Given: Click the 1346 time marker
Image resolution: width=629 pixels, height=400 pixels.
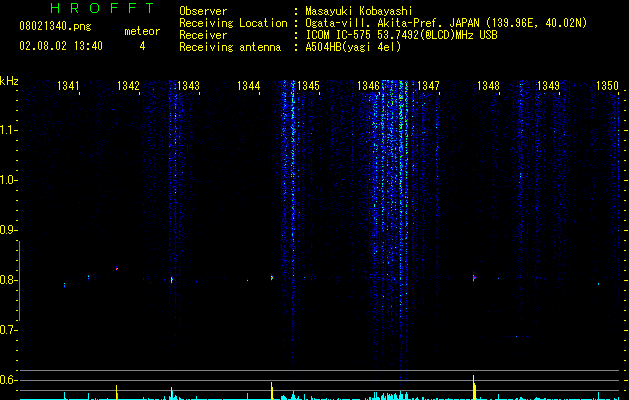Looking at the screenshot, I should (x=368, y=86).
